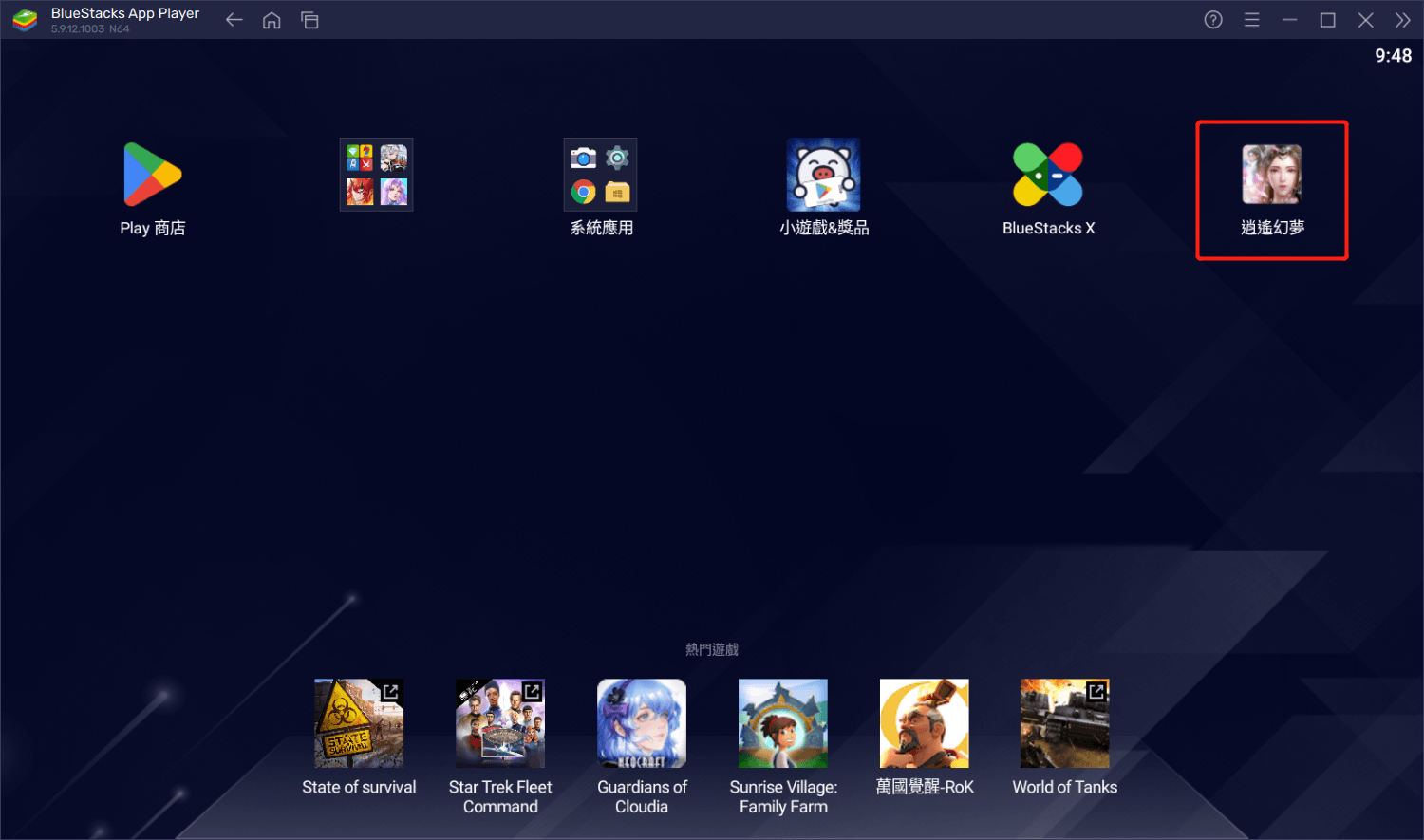This screenshot has height=840, width=1424.
Task: Open the 系統應用 folder
Action: (x=601, y=175)
